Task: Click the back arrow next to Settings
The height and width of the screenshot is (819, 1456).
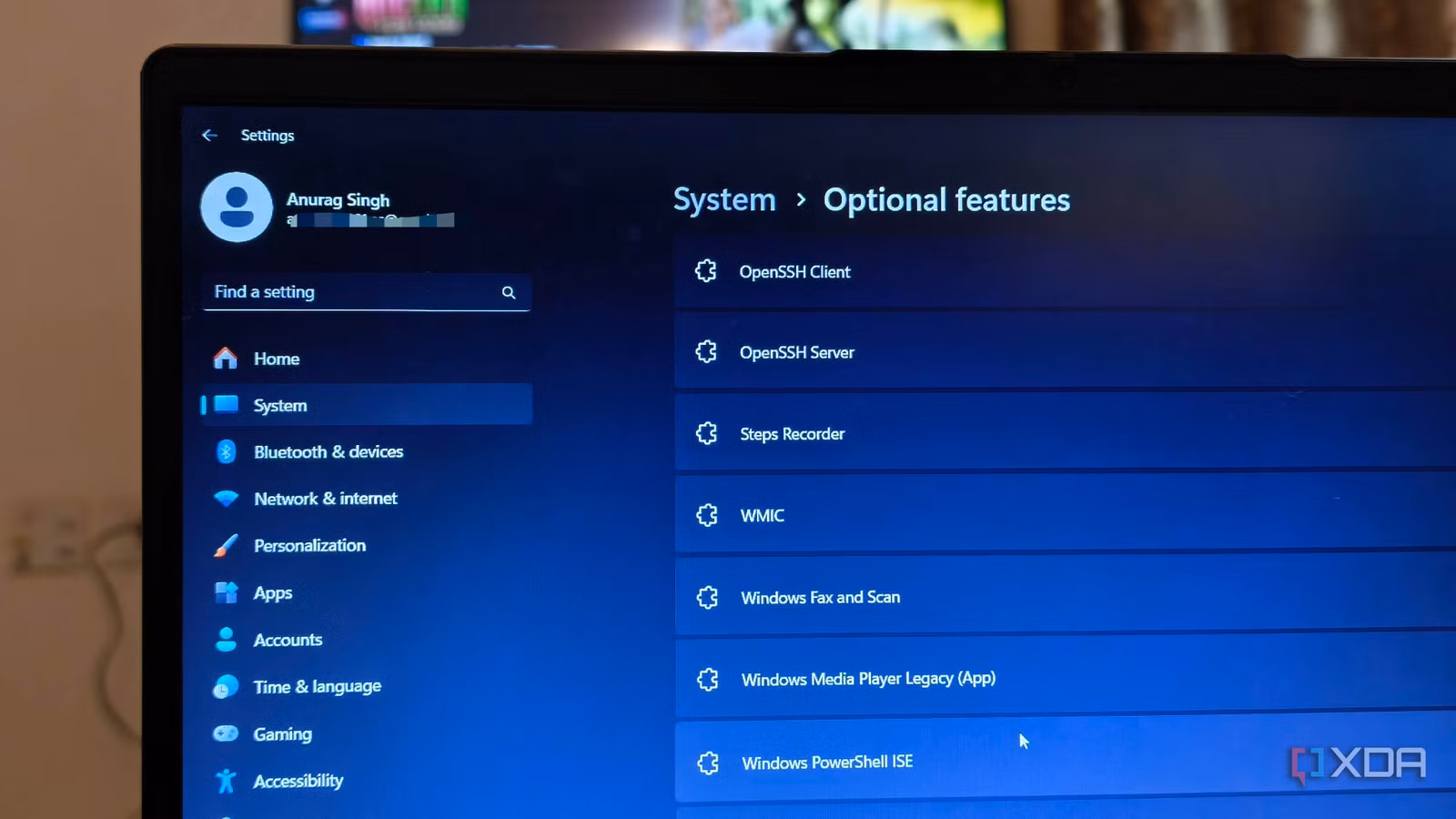Action: click(x=209, y=135)
